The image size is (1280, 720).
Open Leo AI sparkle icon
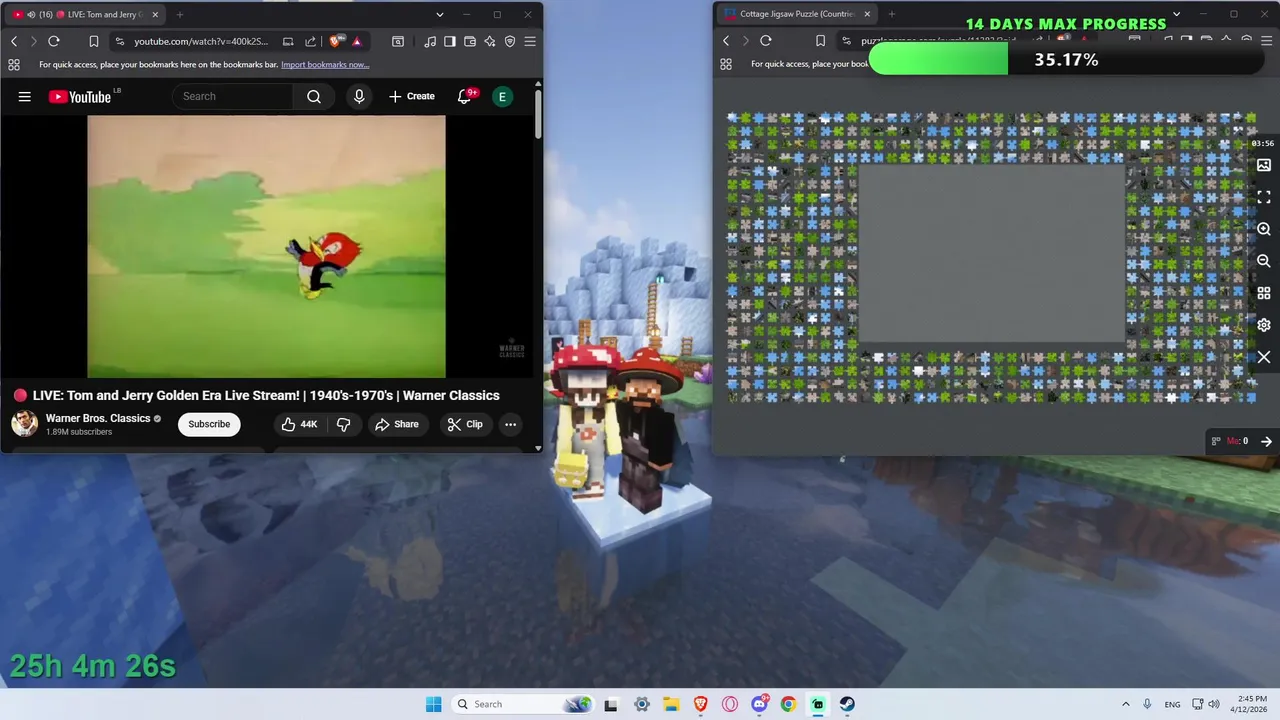click(x=490, y=41)
